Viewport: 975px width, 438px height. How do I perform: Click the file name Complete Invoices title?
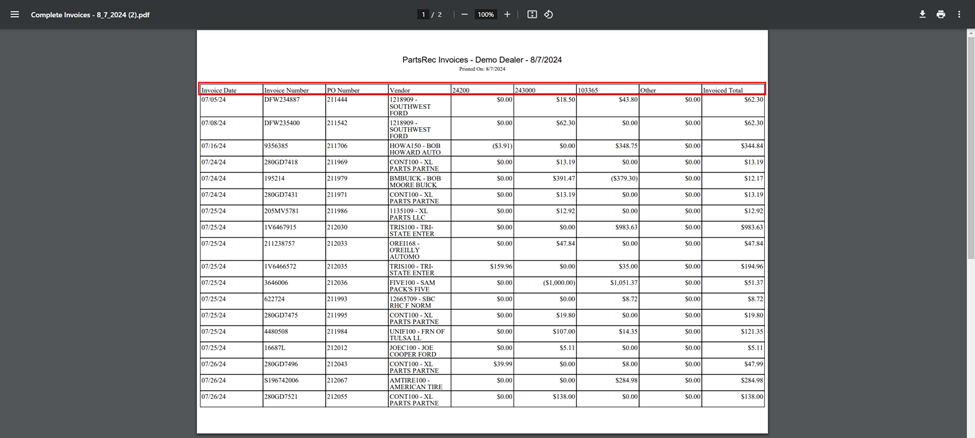click(x=90, y=14)
